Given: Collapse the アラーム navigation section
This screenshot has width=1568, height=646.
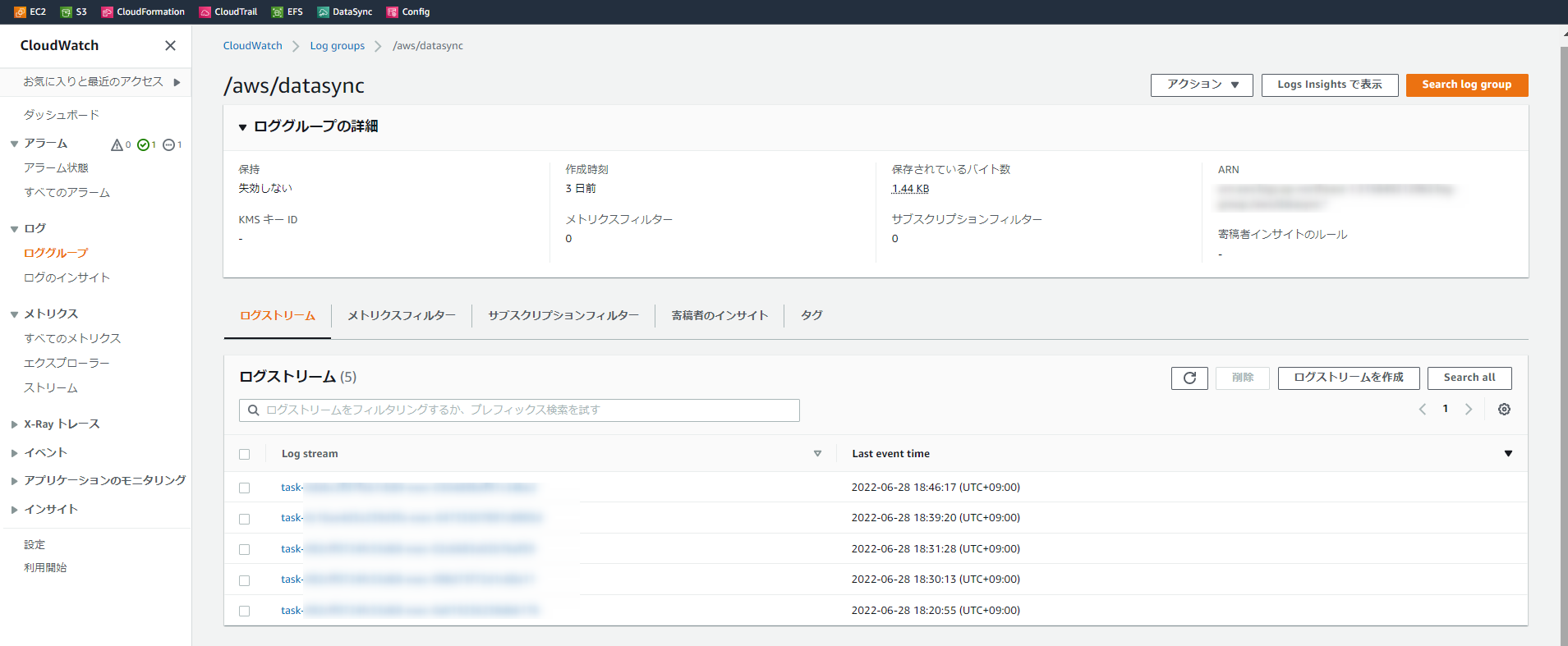Looking at the screenshot, I should click(x=14, y=144).
